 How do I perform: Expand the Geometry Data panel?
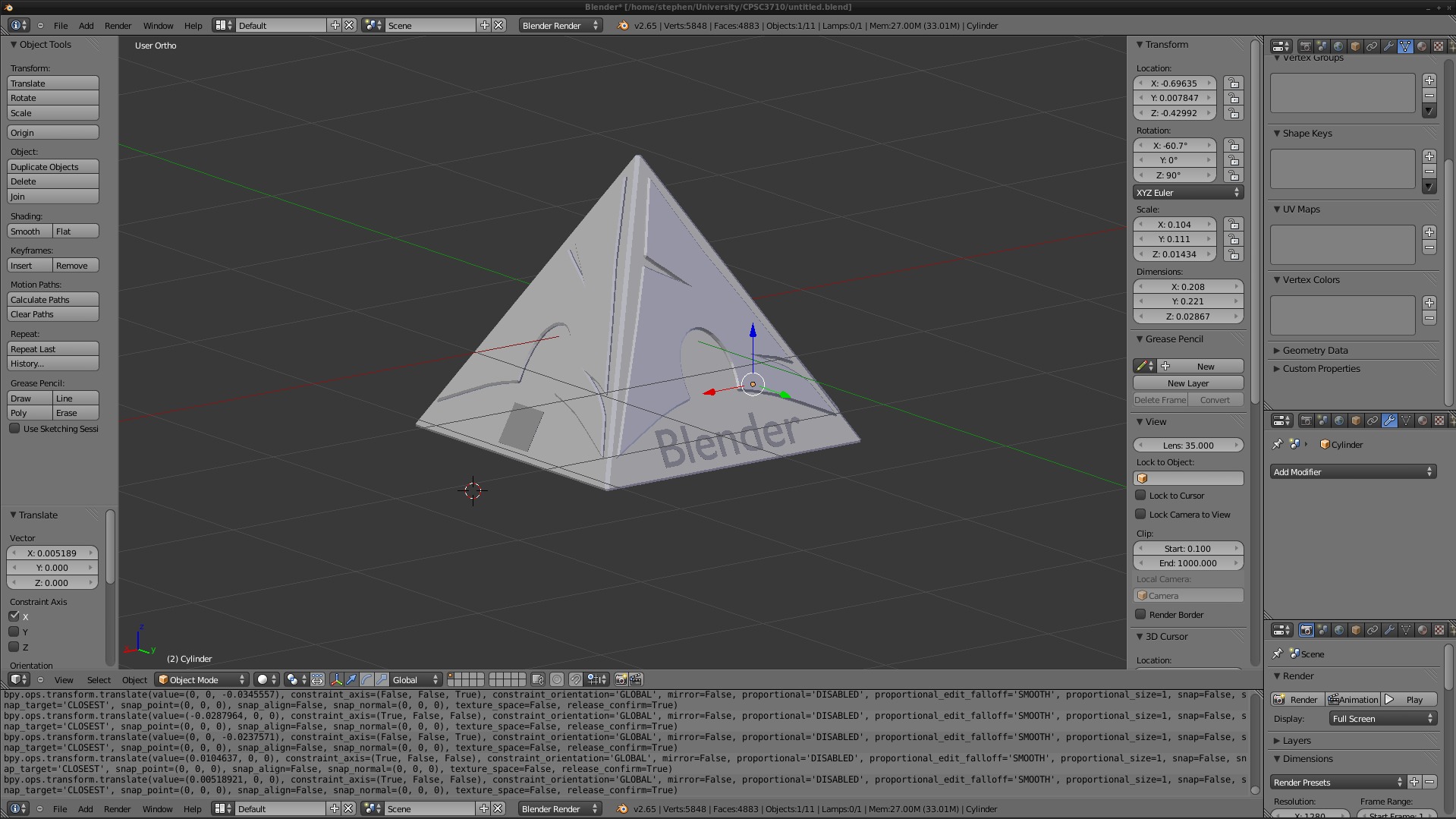click(1315, 351)
